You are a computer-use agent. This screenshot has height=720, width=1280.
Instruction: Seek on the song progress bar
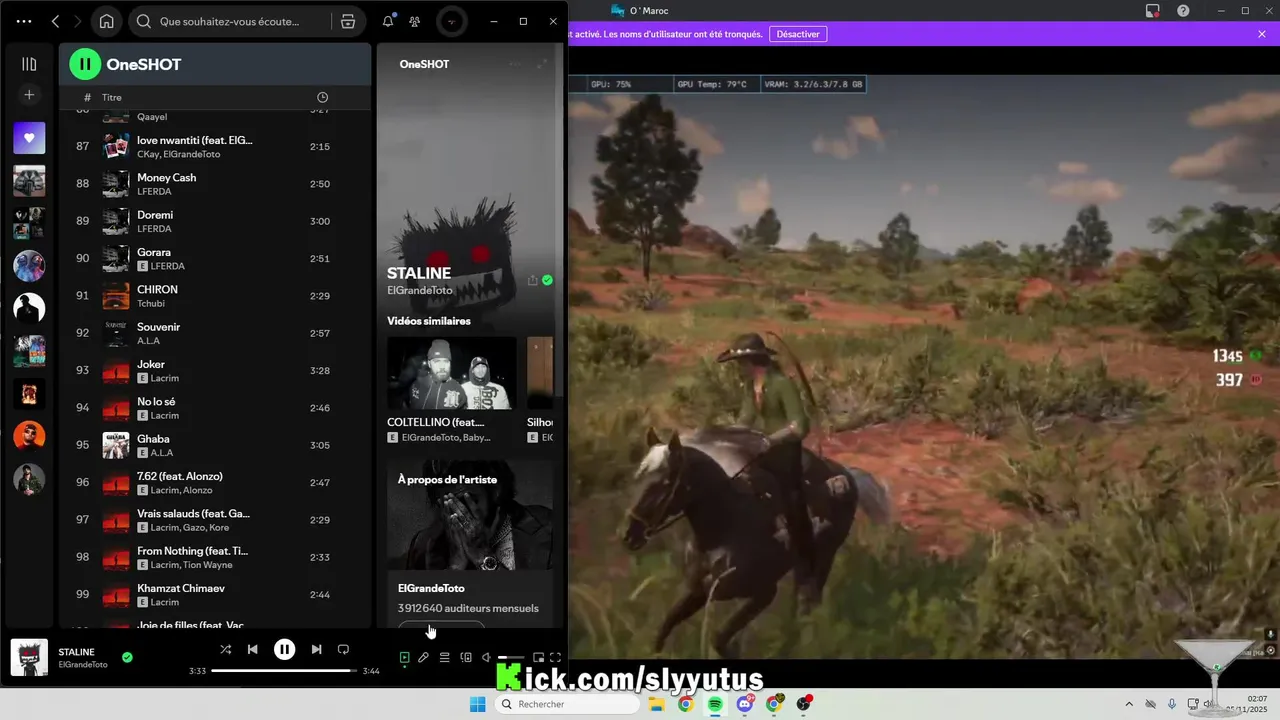(x=284, y=671)
